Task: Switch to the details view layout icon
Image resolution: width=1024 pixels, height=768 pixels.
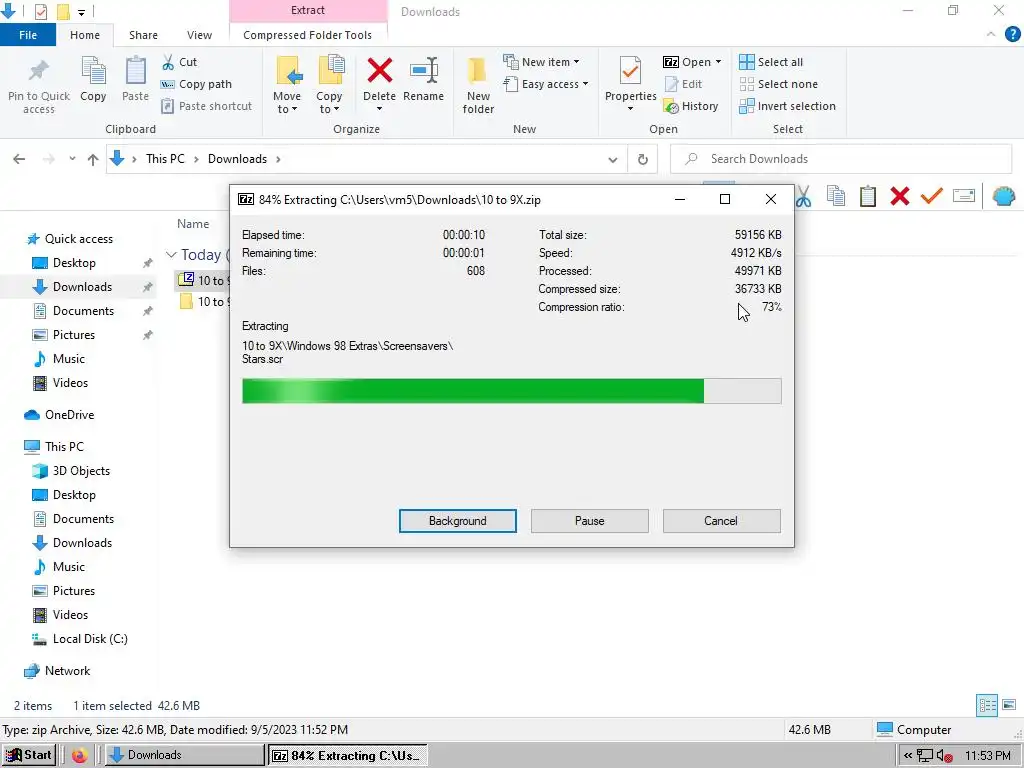Action: 987,705
